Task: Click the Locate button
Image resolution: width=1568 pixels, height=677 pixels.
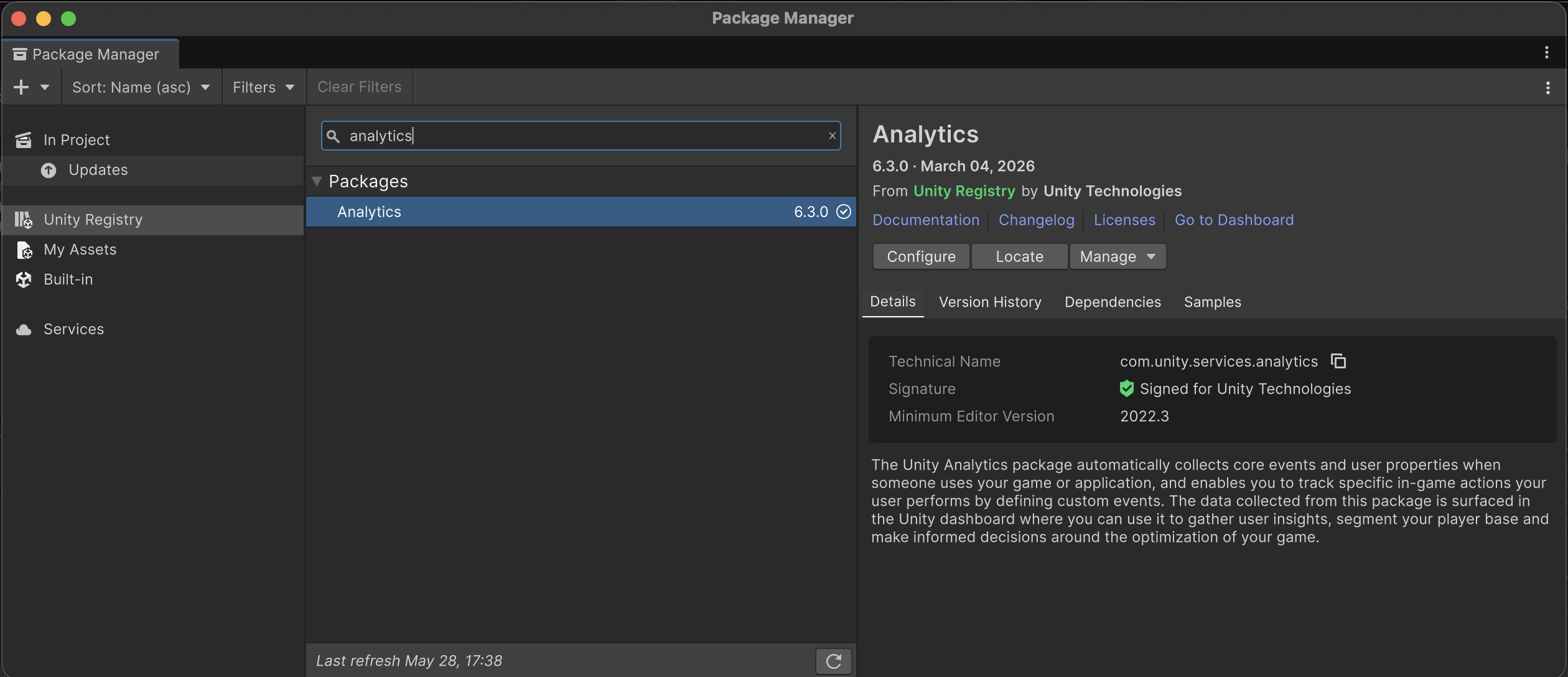Action: point(1019,256)
